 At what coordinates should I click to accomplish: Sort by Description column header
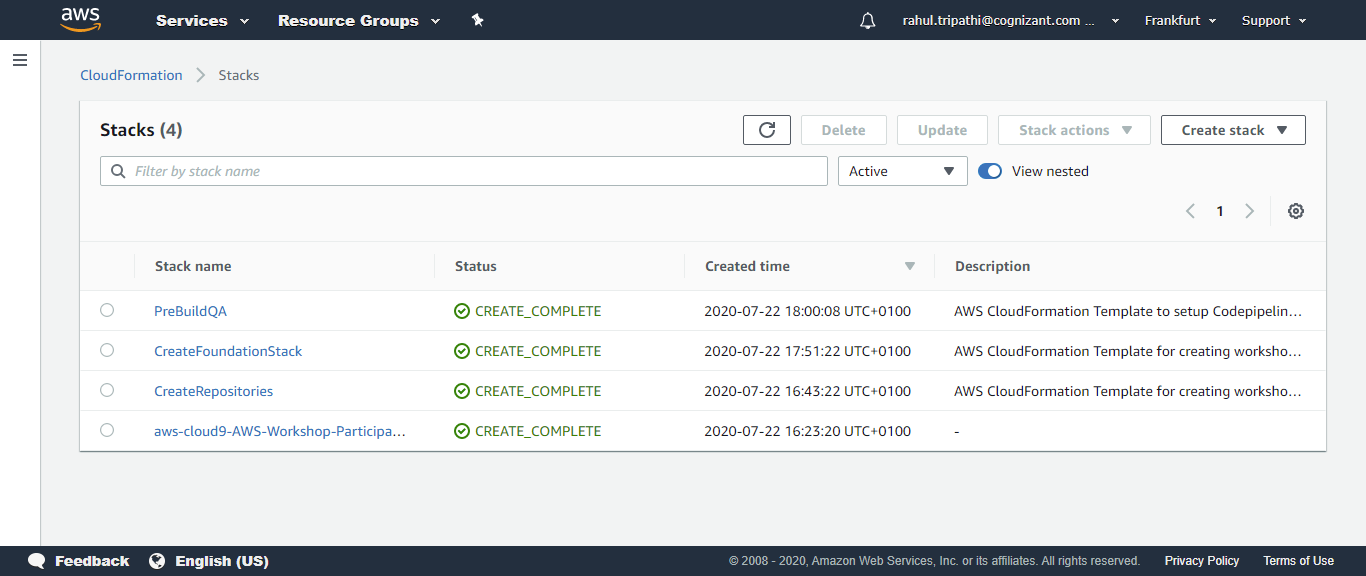[992, 266]
